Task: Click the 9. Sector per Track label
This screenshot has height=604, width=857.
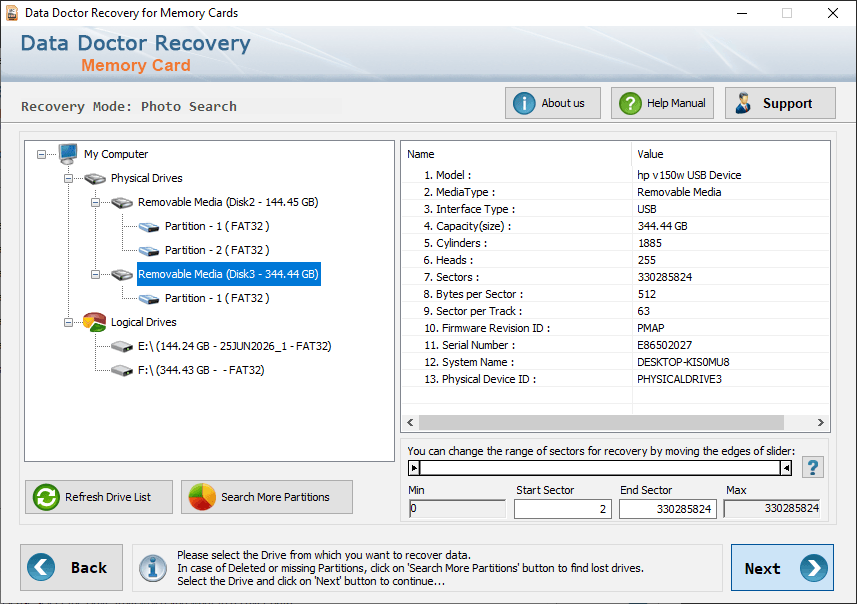Action: (x=473, y=312)
